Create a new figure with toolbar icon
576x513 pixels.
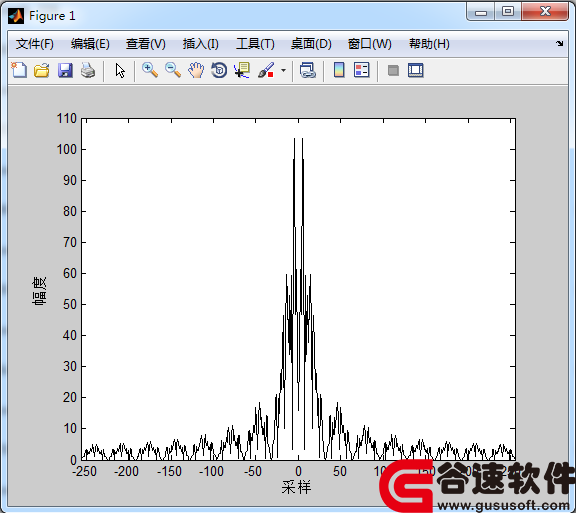coord(19,70)
